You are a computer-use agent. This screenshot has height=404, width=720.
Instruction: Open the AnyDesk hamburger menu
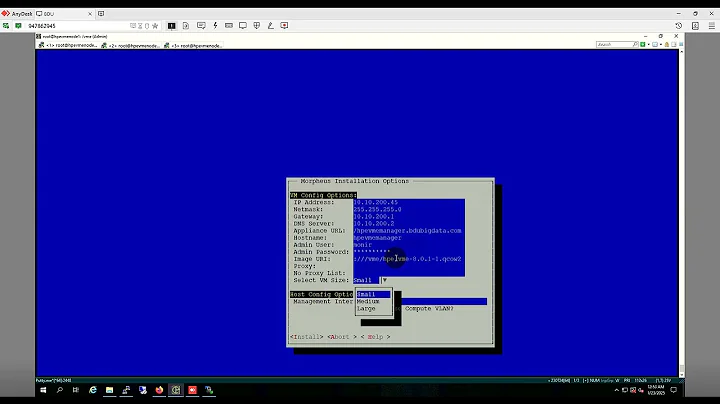click(711, 26)
